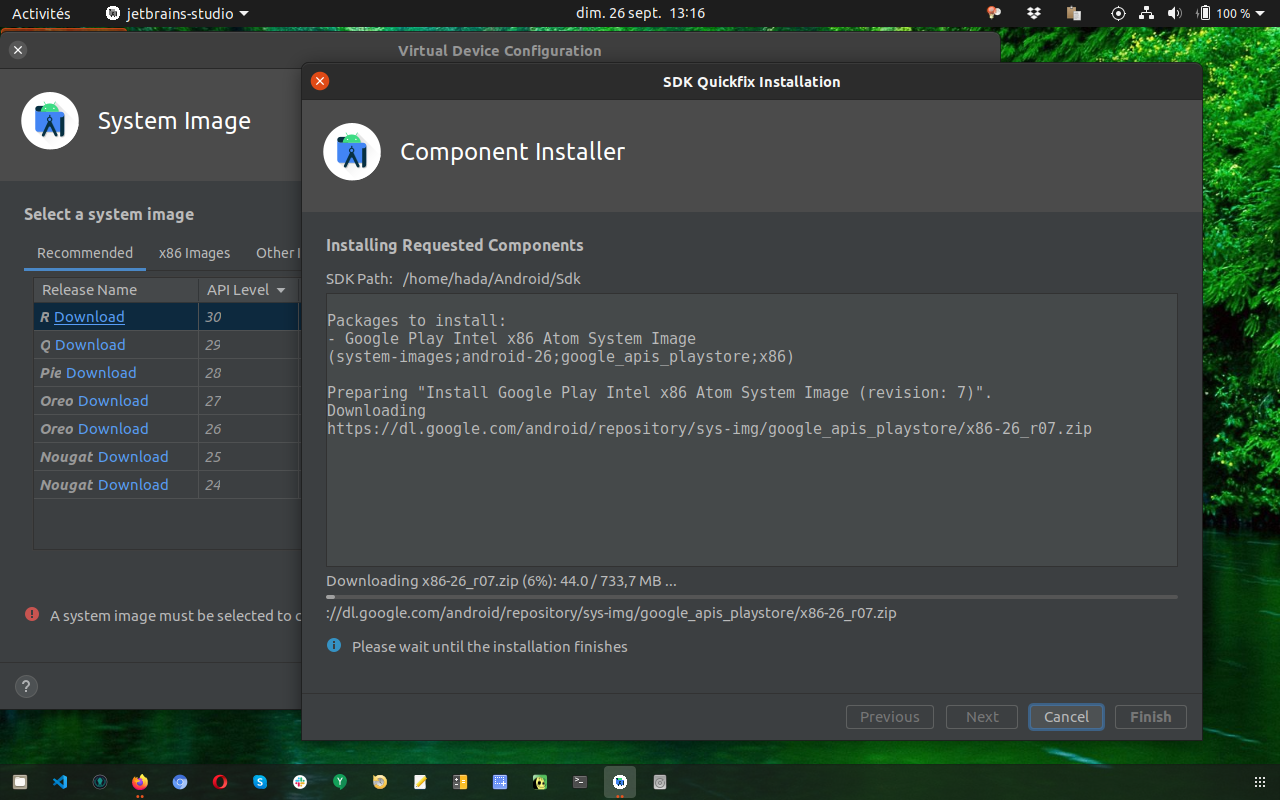Click the blue info icon near wait message
Screen dimensions: 1280x800
point(334,646)
